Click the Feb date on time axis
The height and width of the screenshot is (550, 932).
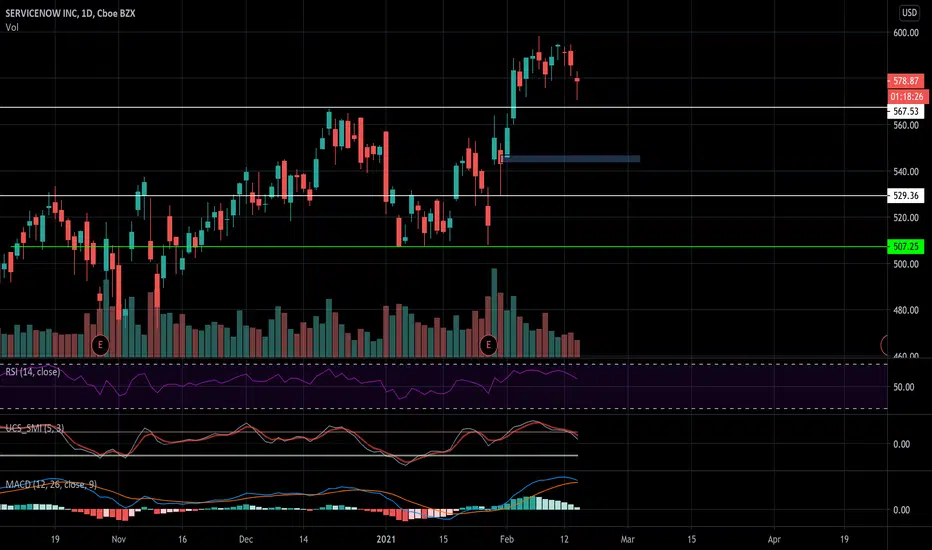pos(506,539)
